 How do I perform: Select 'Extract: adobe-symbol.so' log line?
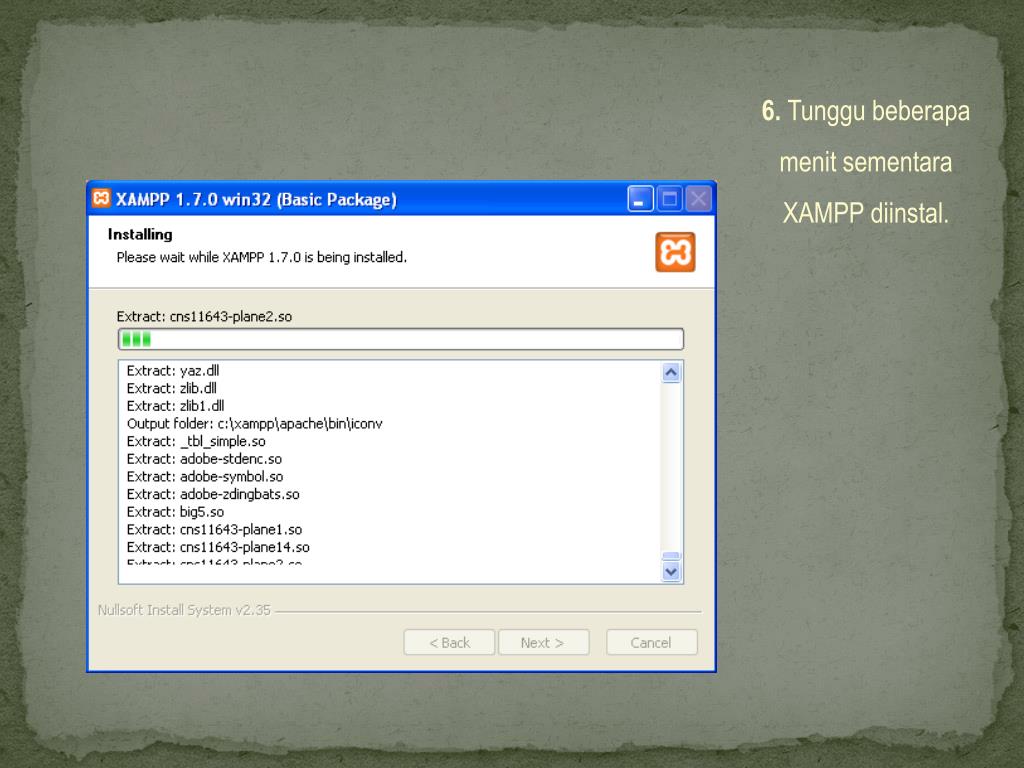point(205,476)
